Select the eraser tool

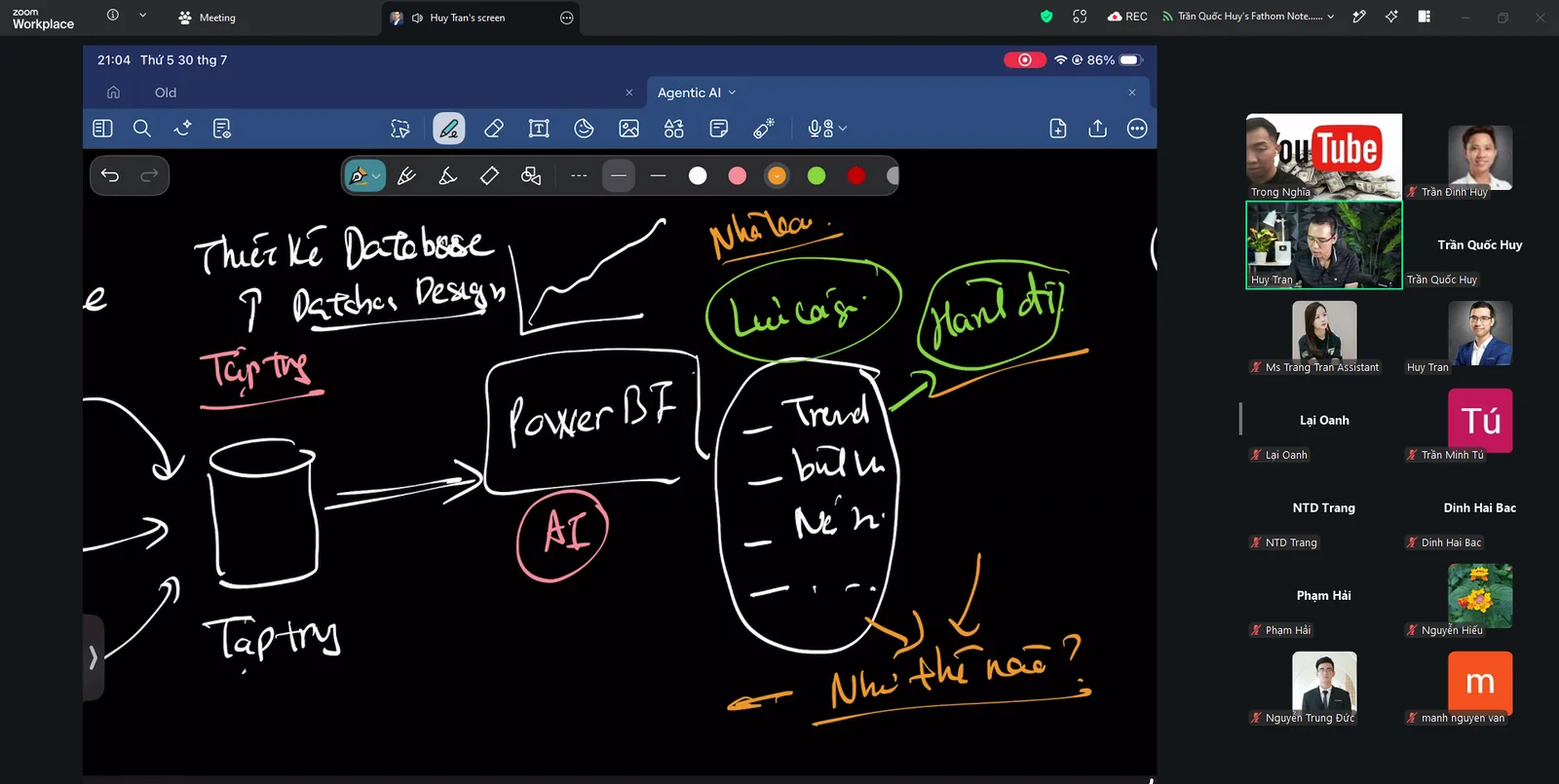494,129
